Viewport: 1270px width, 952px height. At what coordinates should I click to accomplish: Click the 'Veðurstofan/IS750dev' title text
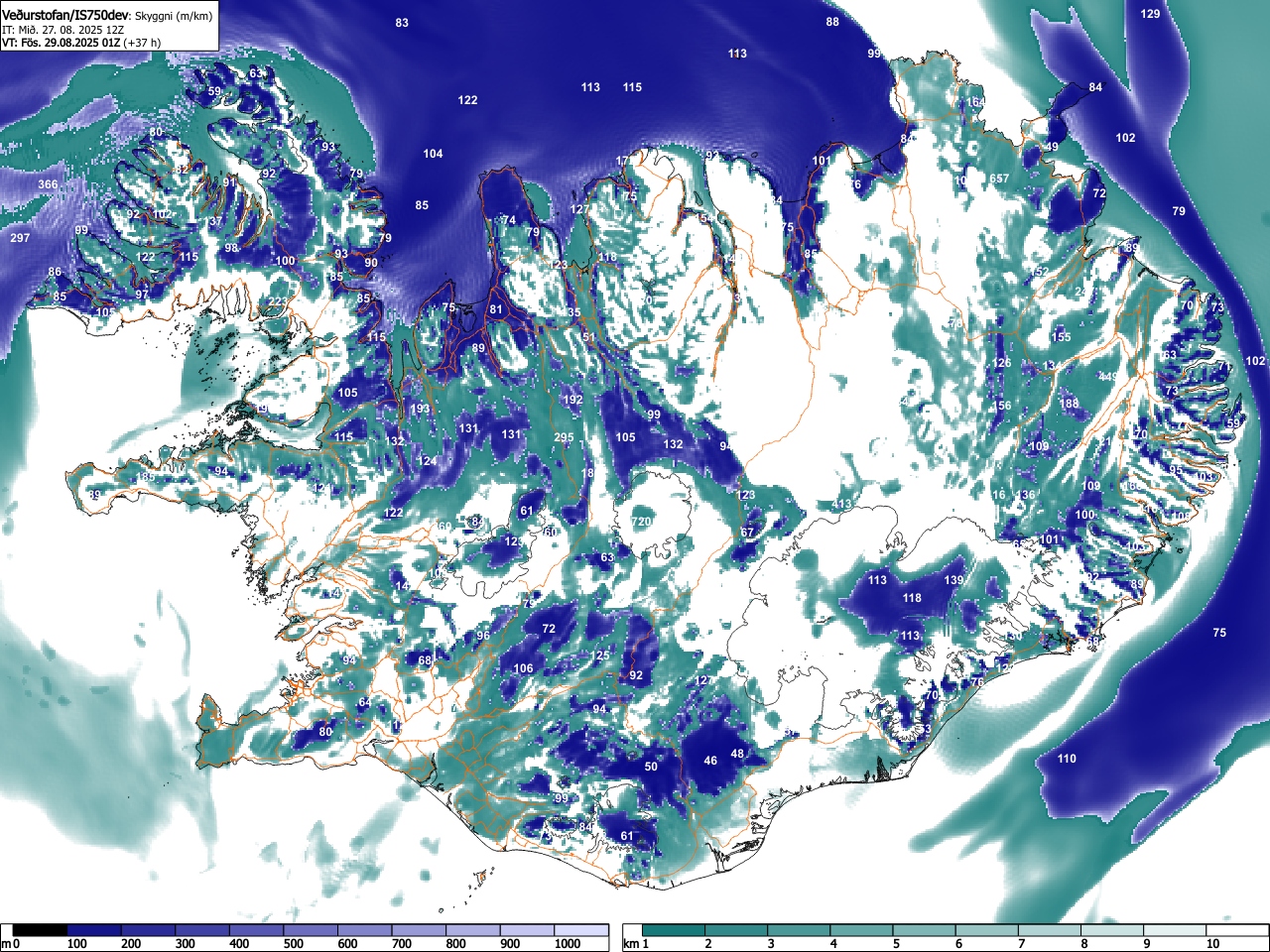click(x=65, y=15)
